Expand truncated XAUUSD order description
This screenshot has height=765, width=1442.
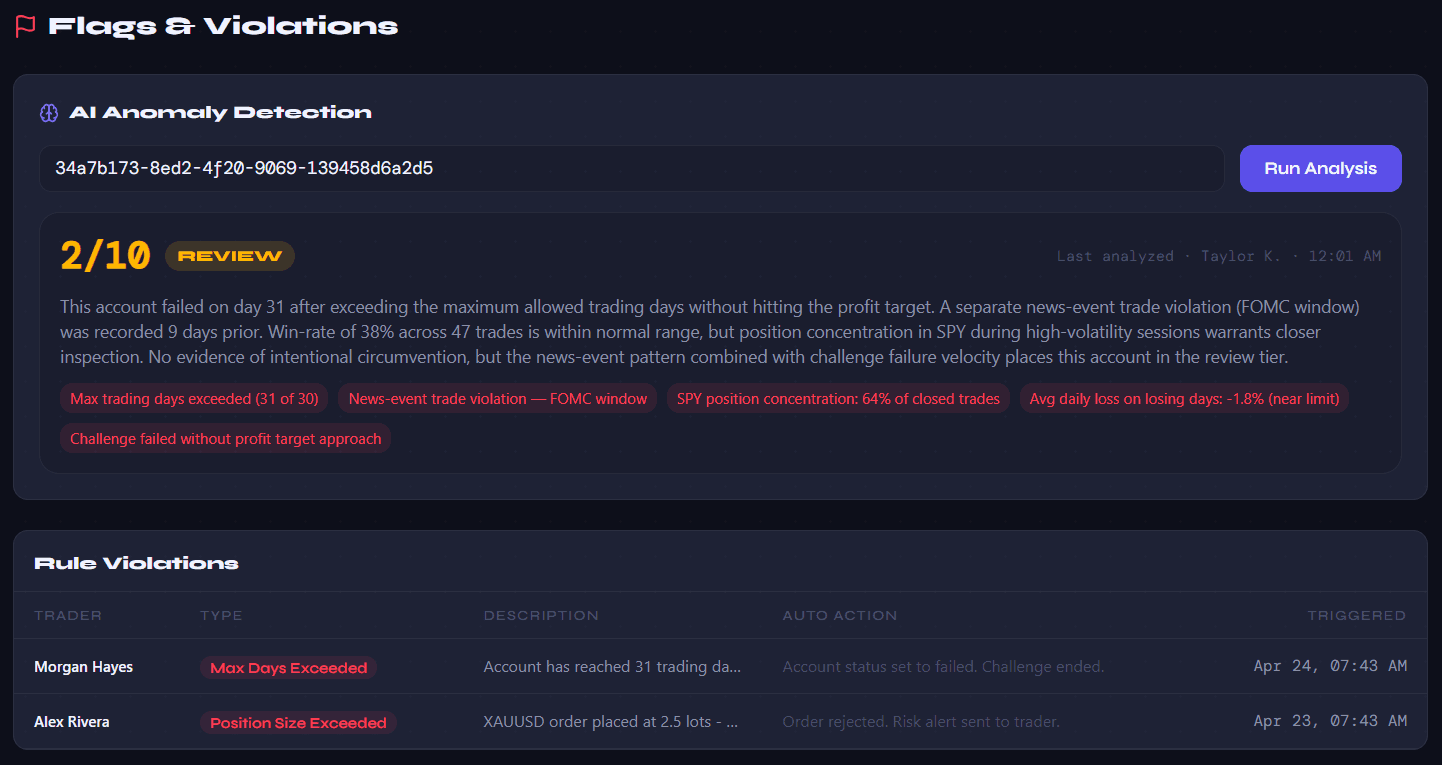click(x=610, y=722)
